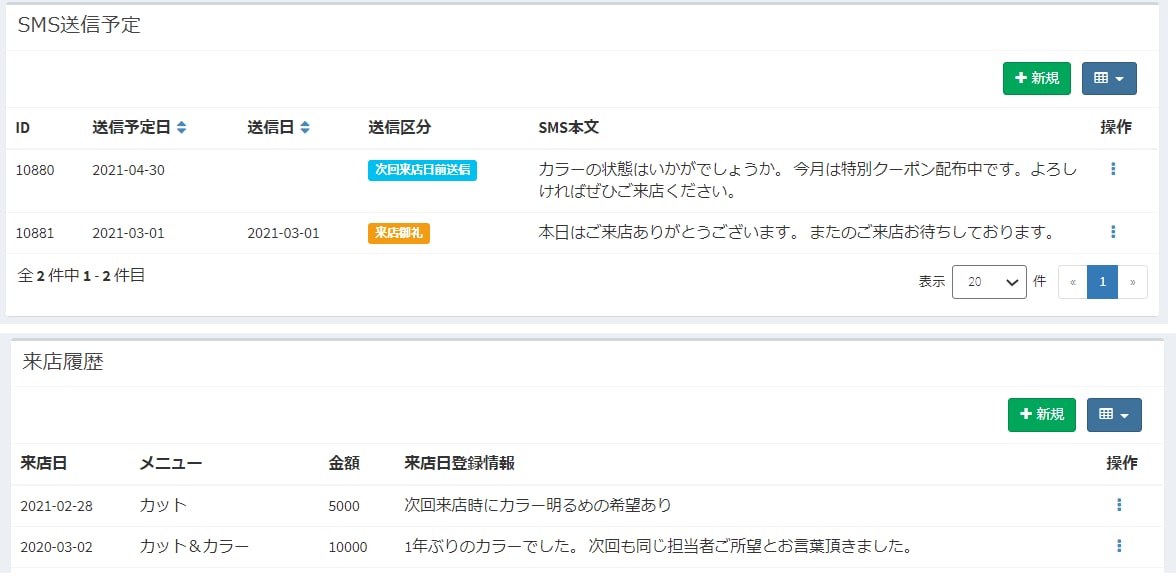1176x576 pixels.
Task: Open actions menu for SMS ID 10880
Action: [1112, 170]
